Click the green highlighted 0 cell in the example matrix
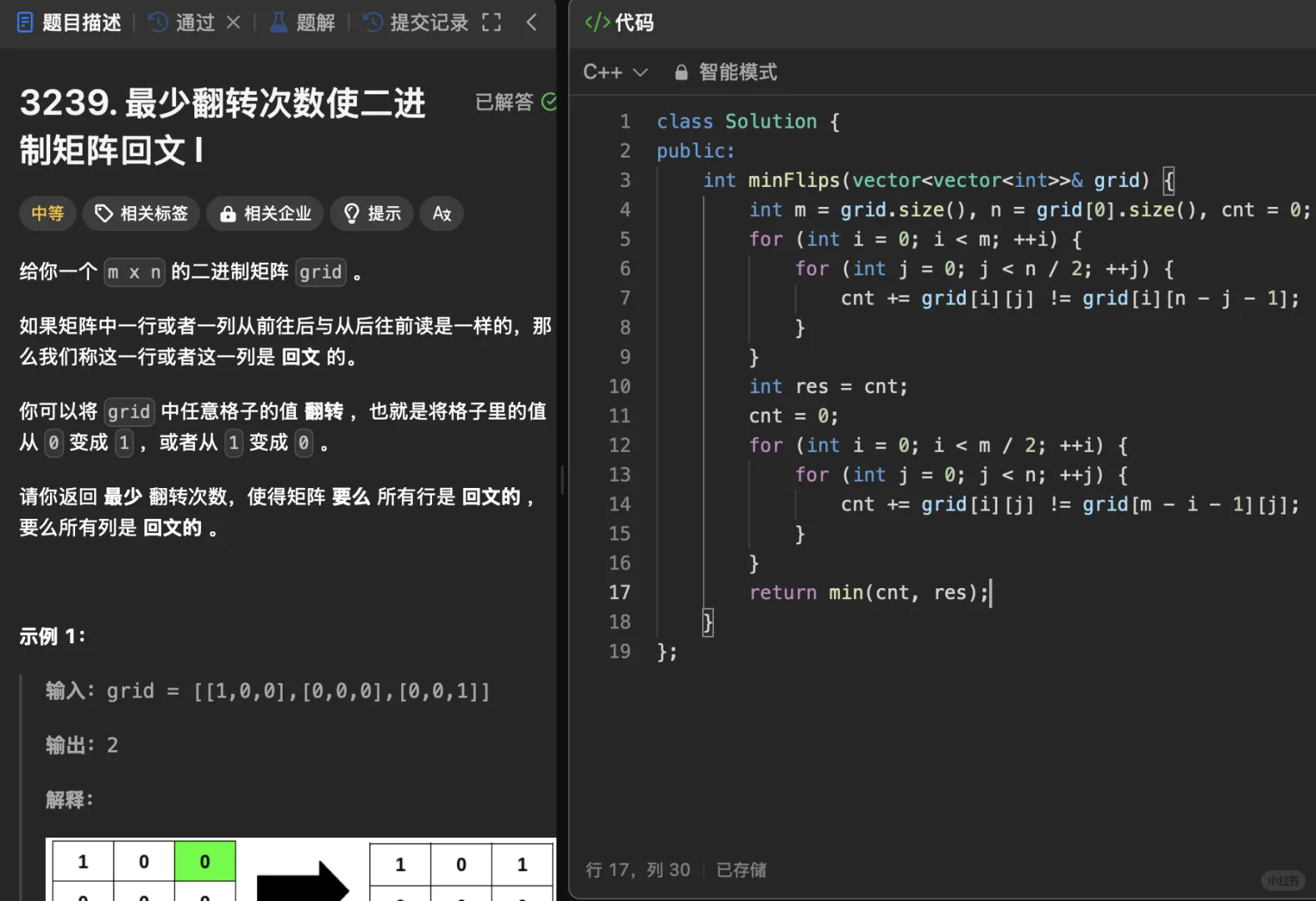Screen dimensions: 1316x901 coord(205,862)
